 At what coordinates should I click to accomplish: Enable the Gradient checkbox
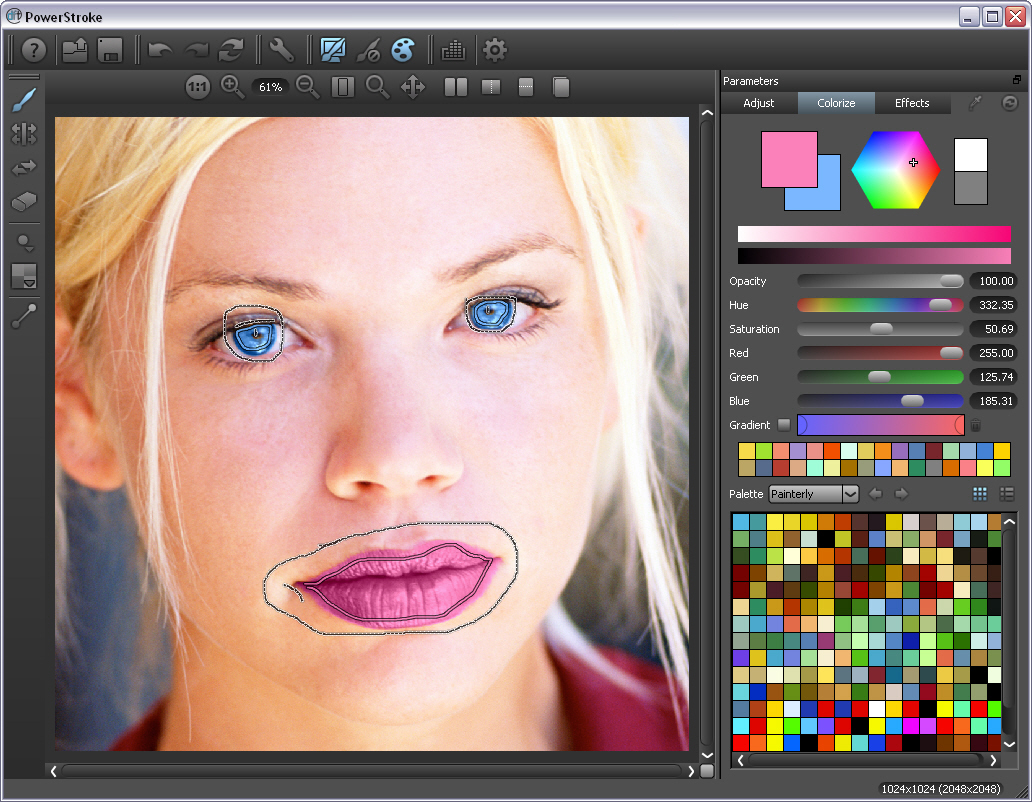coord(783,425)
